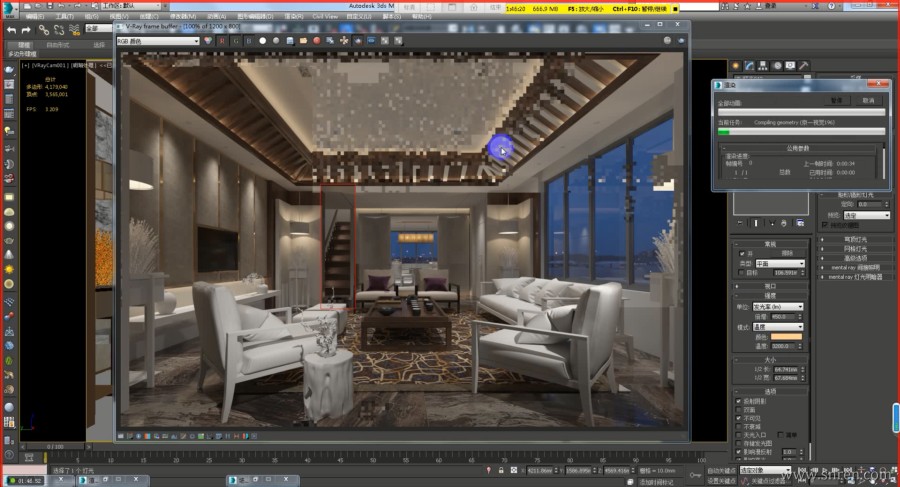Collapse the 选项 (Options) rollout header

(770, 392)
